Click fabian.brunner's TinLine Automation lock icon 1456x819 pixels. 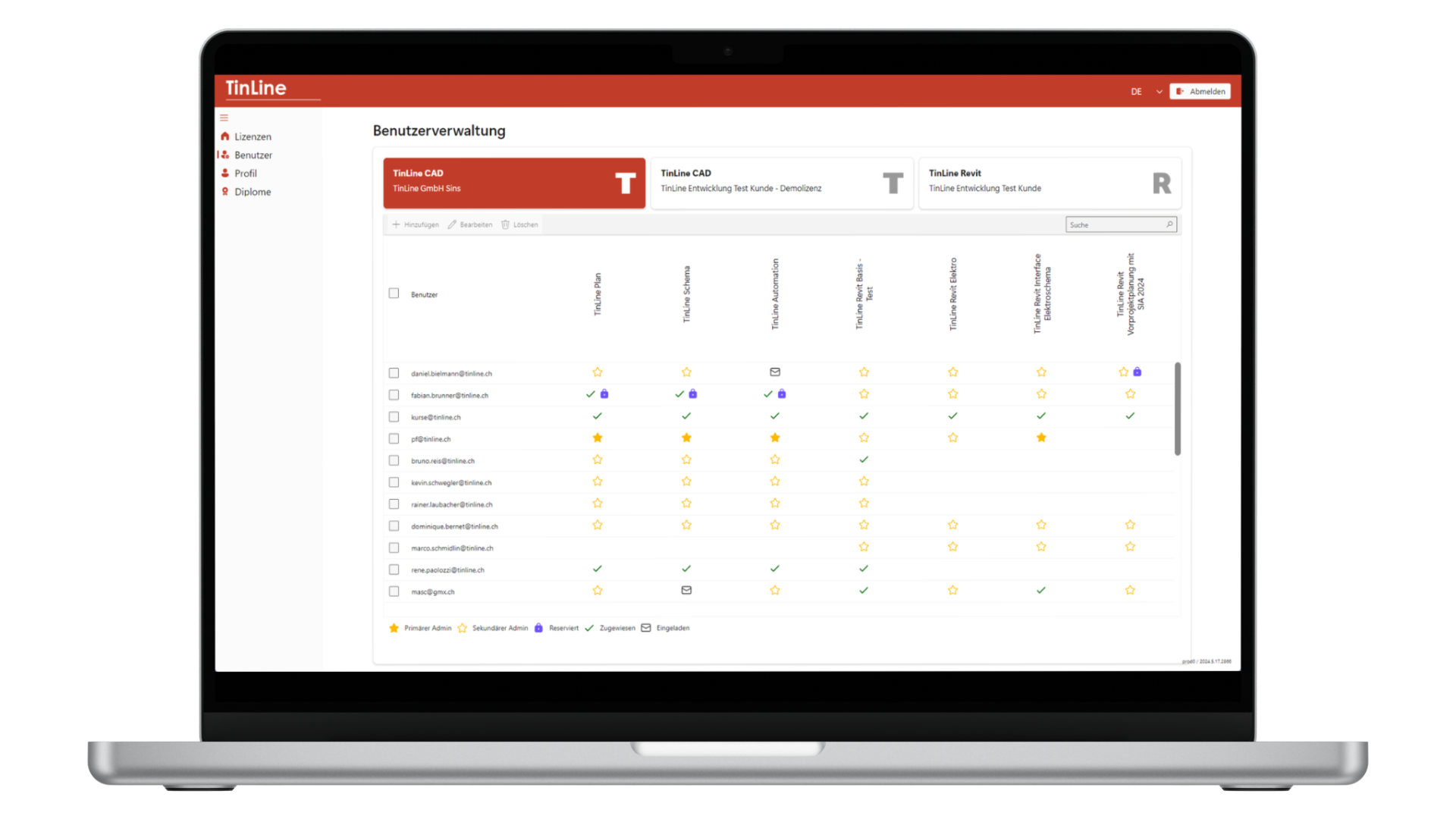click(782, 394)
